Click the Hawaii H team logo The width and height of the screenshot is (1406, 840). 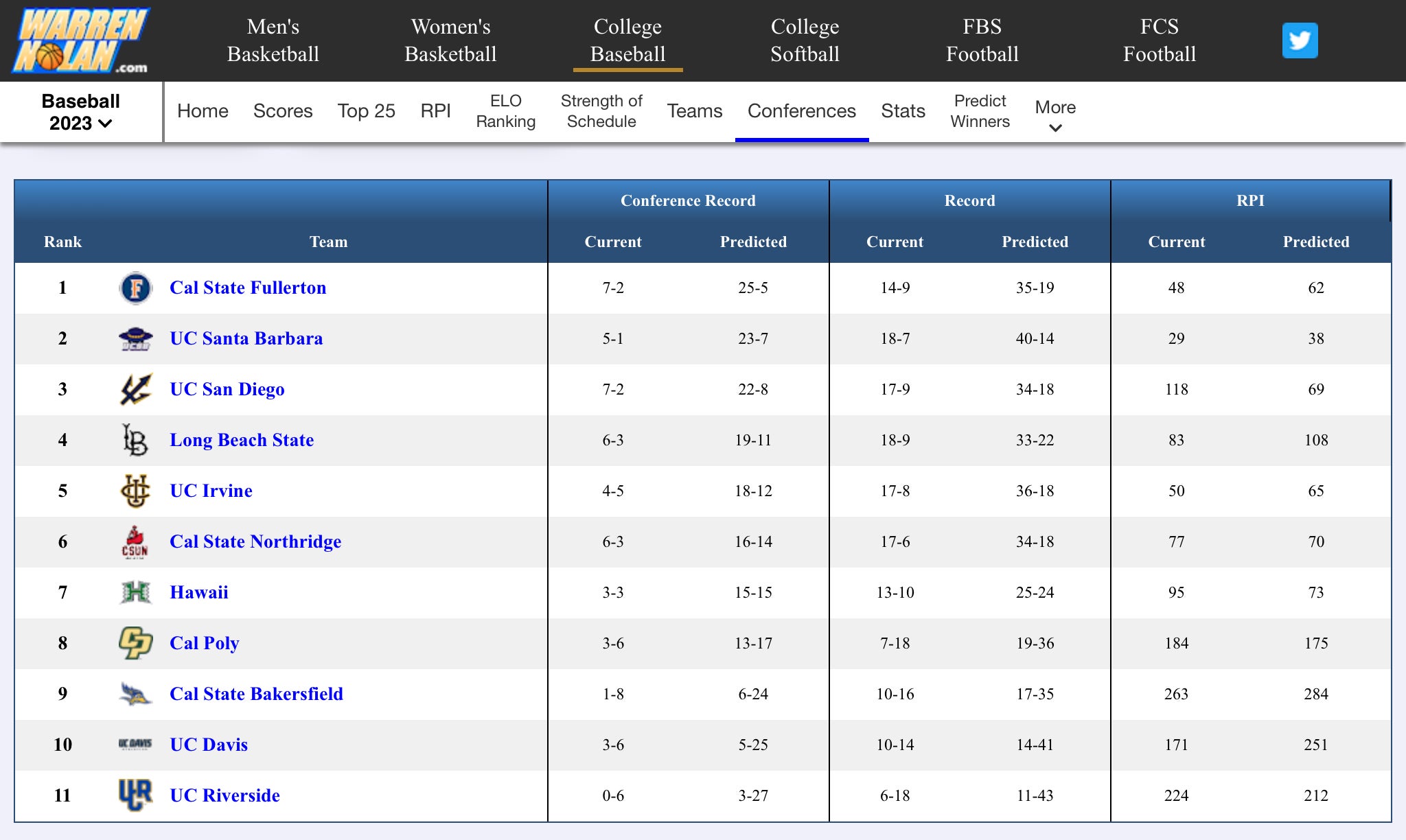click(x=135, y=592)
